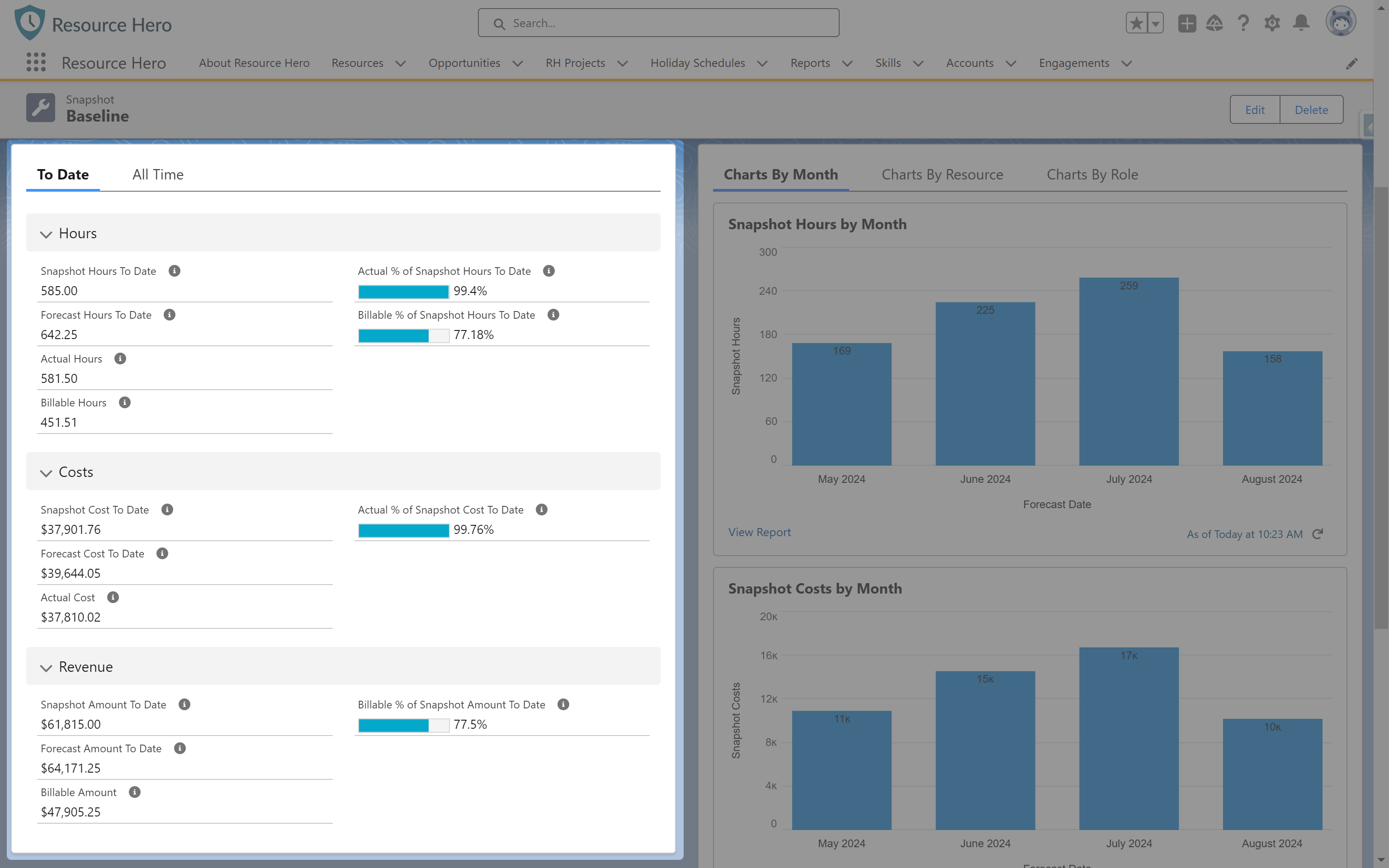Click the Reports nav link

pyautogui.click(x=810, y=62)
